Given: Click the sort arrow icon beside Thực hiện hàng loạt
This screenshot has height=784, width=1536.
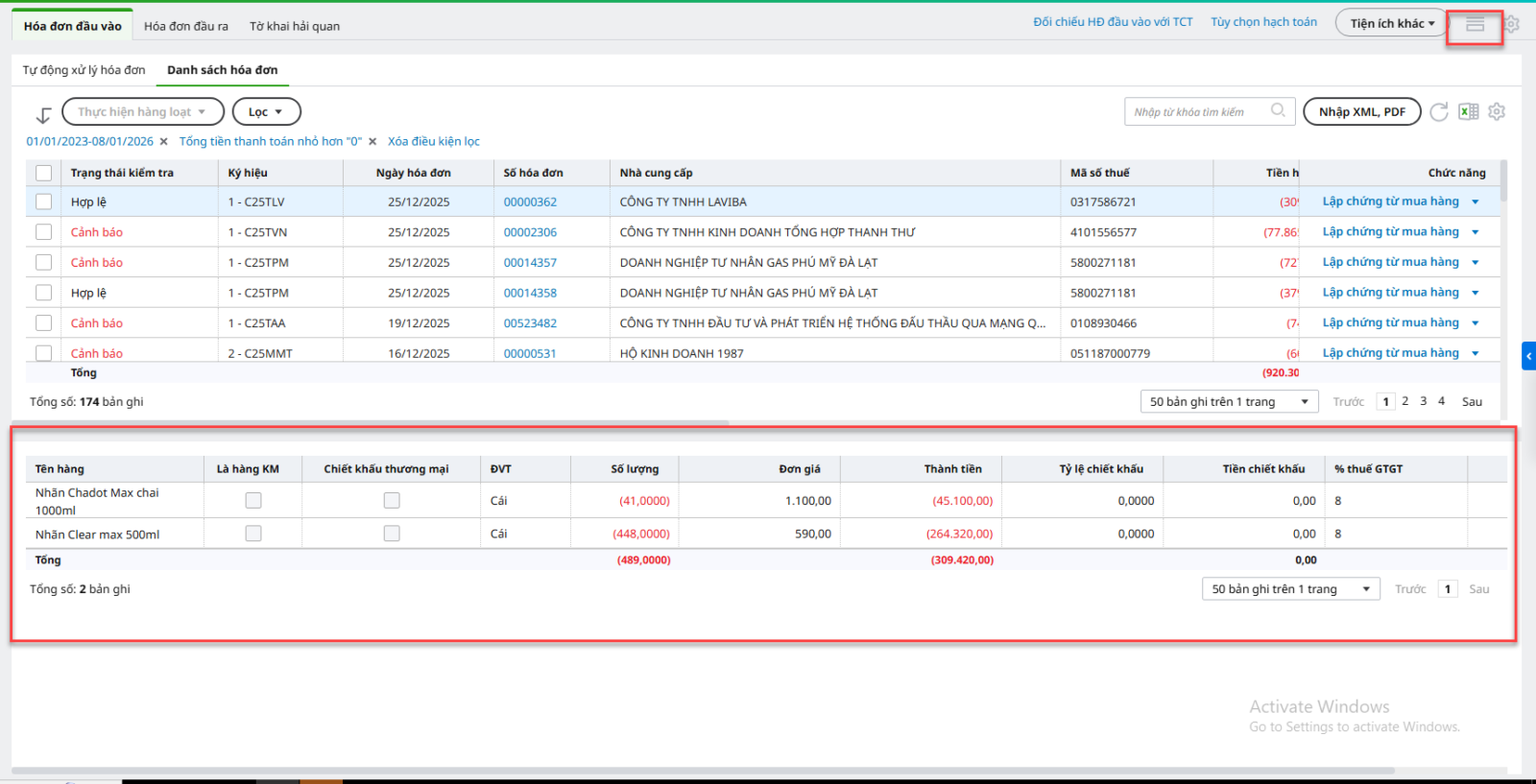Looking at the screenshot, I should coord(43,115).
